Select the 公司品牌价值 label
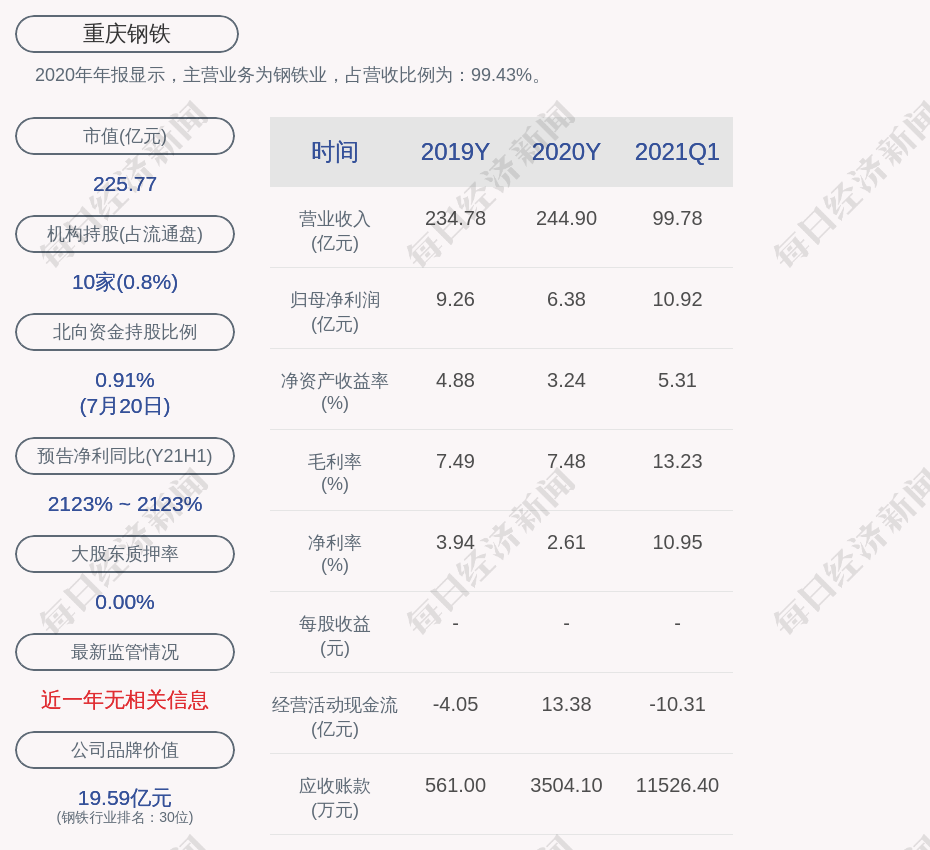Image resolution: width=930 pixels, height=850 pixels. (x=125, y=750)
